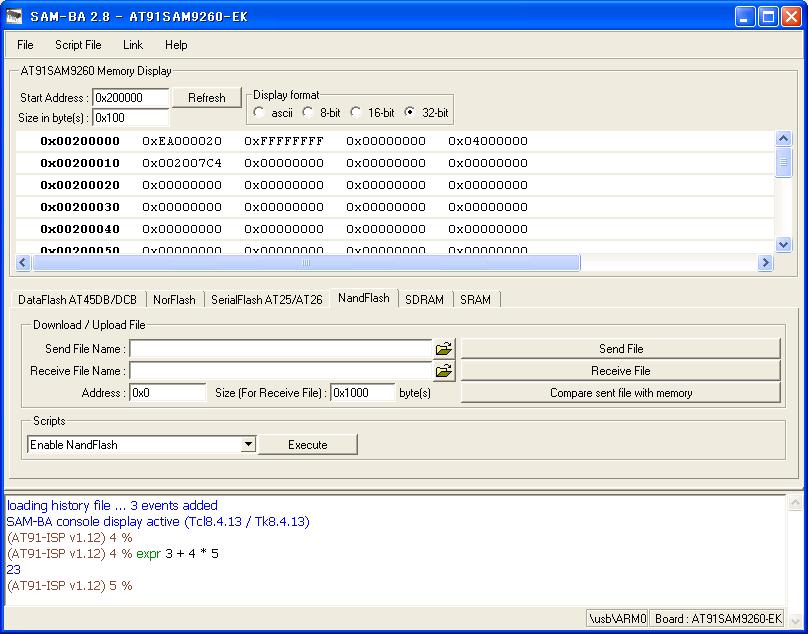Image resolution: width=808 pixels, height=634 pixels.
Task: Click Compare sent file with memory
Action: (621, 393)
